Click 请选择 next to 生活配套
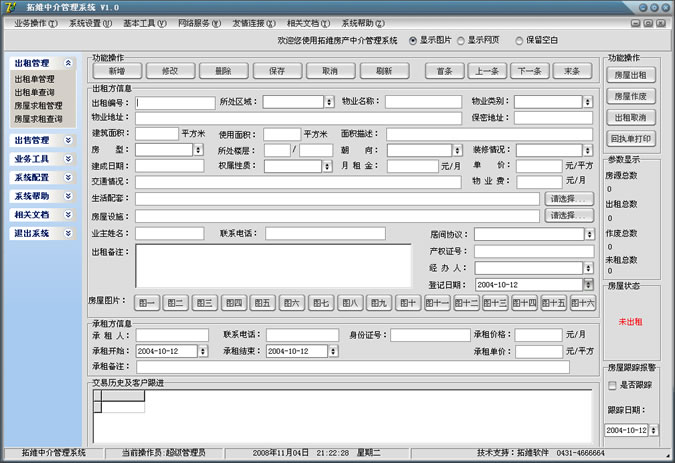 [569, 199]
